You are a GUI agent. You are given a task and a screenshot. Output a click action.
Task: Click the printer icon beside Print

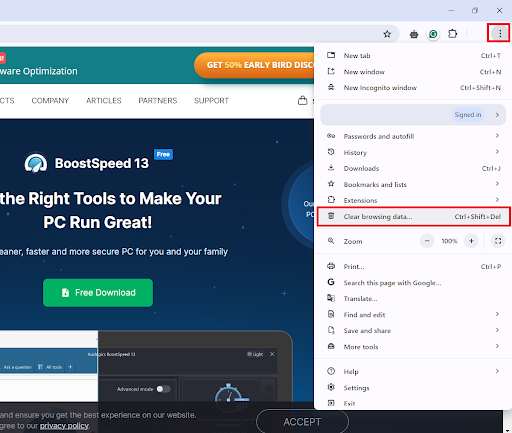tap(331, 266)
